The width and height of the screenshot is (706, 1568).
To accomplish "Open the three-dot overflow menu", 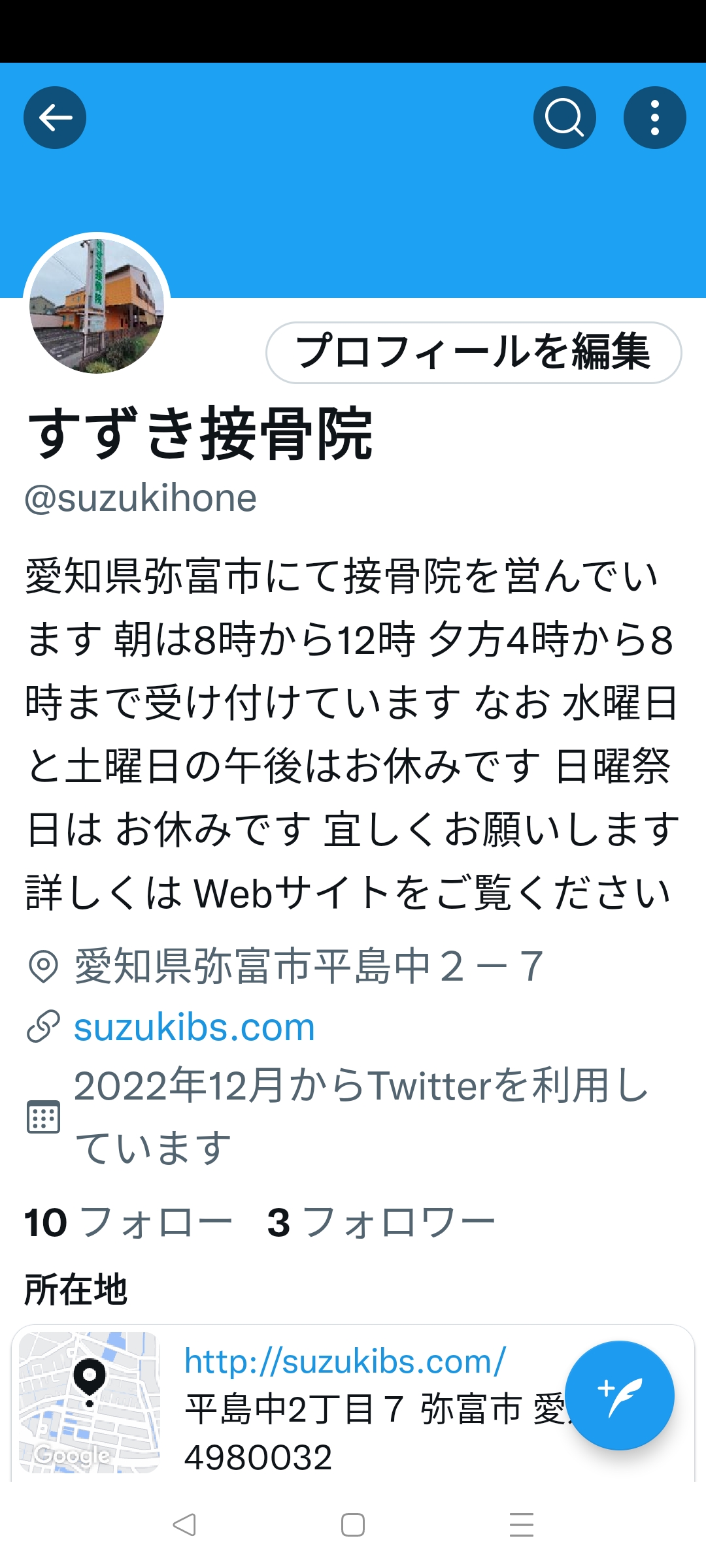I will 655,118.
